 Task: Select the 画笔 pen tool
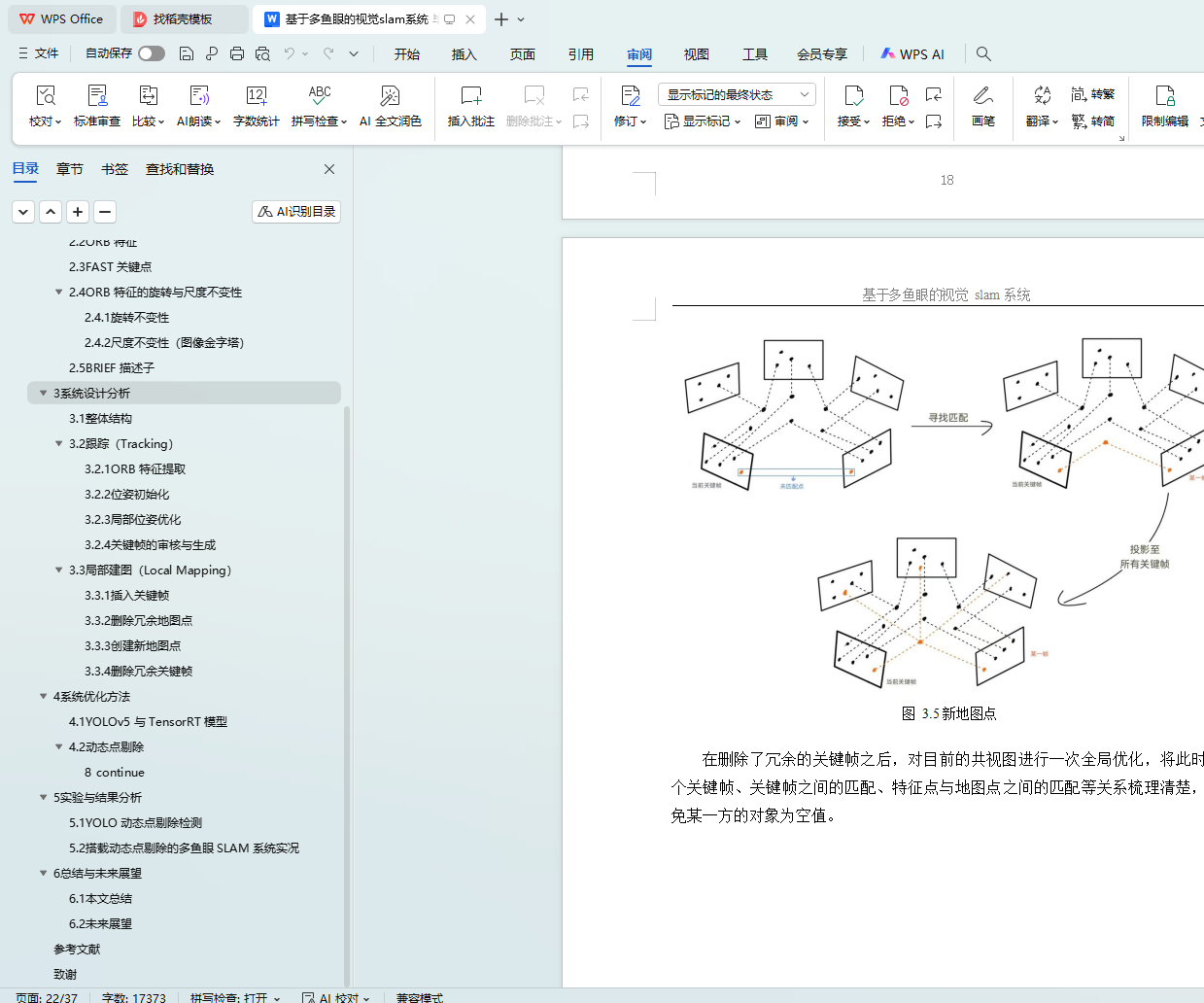click(983, 106)
